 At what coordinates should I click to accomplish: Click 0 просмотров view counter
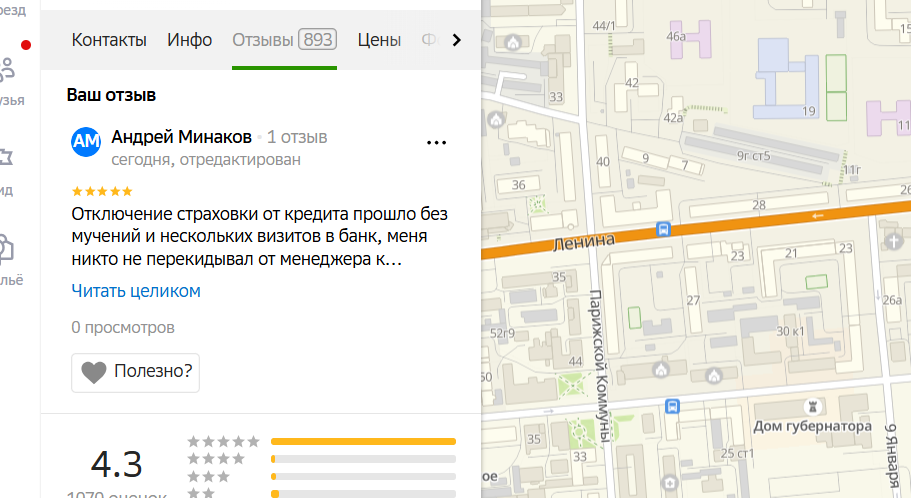(x=123, y=328)
